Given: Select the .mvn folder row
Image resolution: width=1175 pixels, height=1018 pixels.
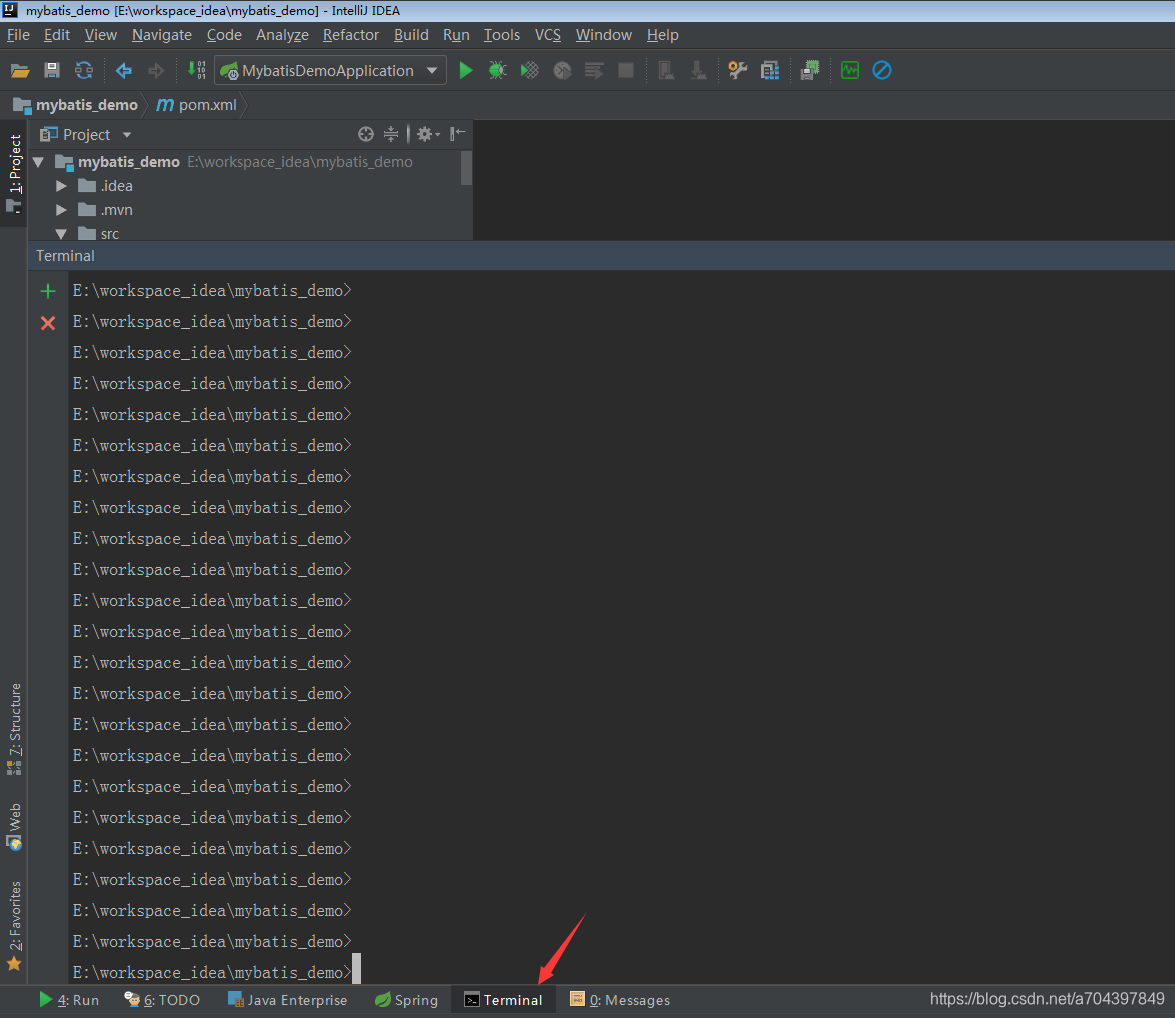Looking at the screenshot, I should (x=250, y=210).
